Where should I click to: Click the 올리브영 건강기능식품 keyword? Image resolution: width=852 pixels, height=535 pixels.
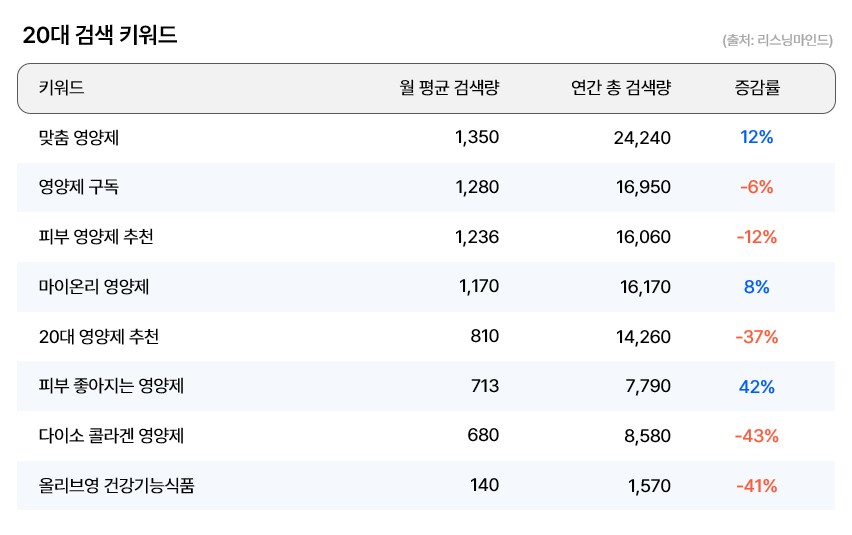coord(116,487)
